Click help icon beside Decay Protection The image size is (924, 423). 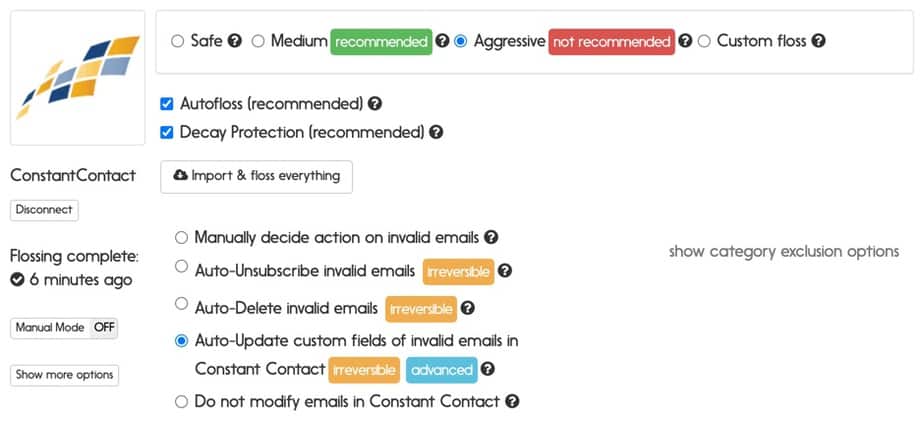436,132
